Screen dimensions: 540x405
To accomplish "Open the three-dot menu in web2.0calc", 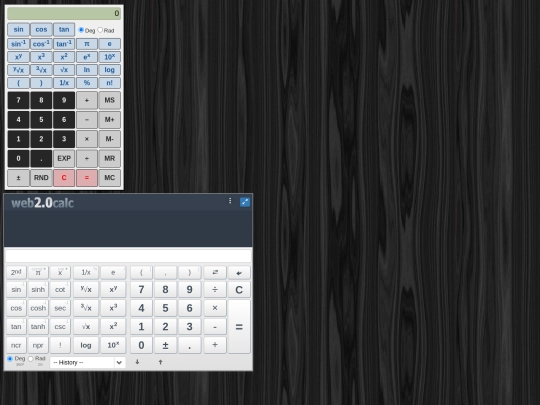I will 230,201.
